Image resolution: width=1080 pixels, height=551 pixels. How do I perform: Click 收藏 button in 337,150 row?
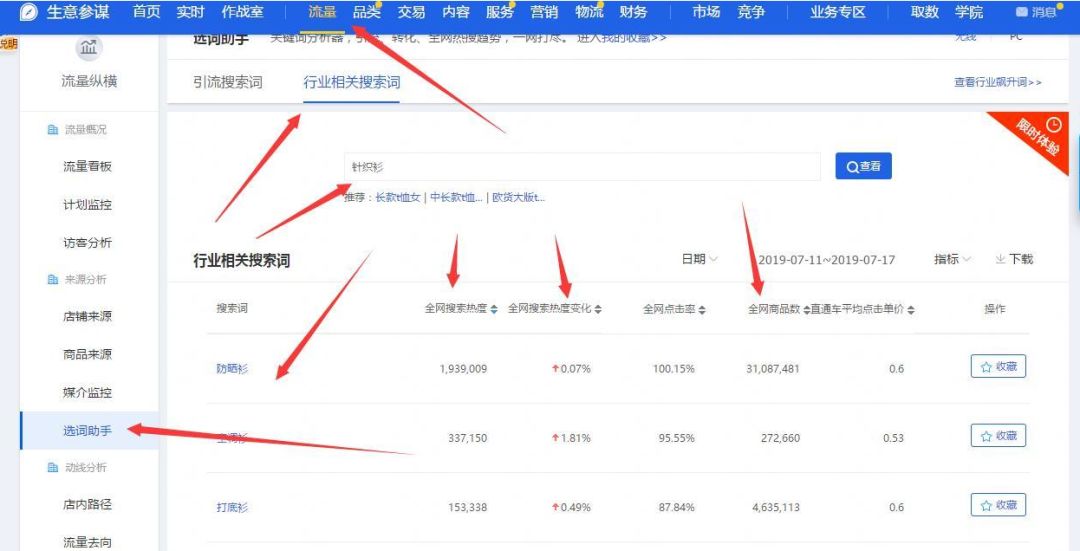(x=999, y=436)
